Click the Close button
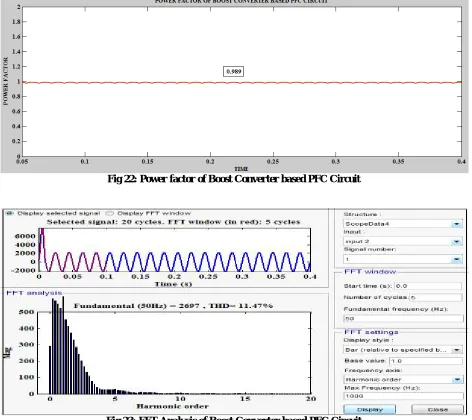This screenshot has height=420, width=472. pyautogui.click(x=438, y=409)
